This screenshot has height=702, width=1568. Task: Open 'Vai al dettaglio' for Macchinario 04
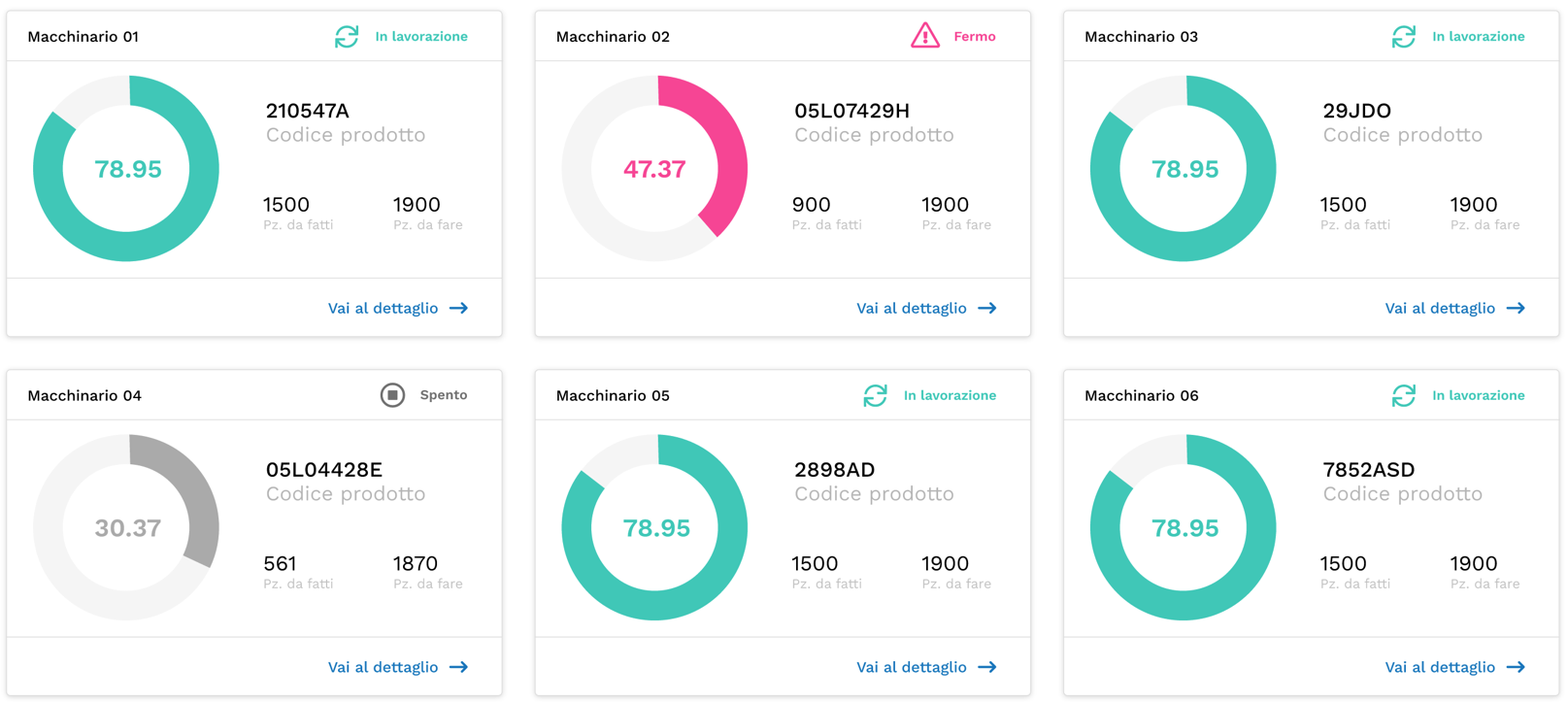click(x=398, y=667)
